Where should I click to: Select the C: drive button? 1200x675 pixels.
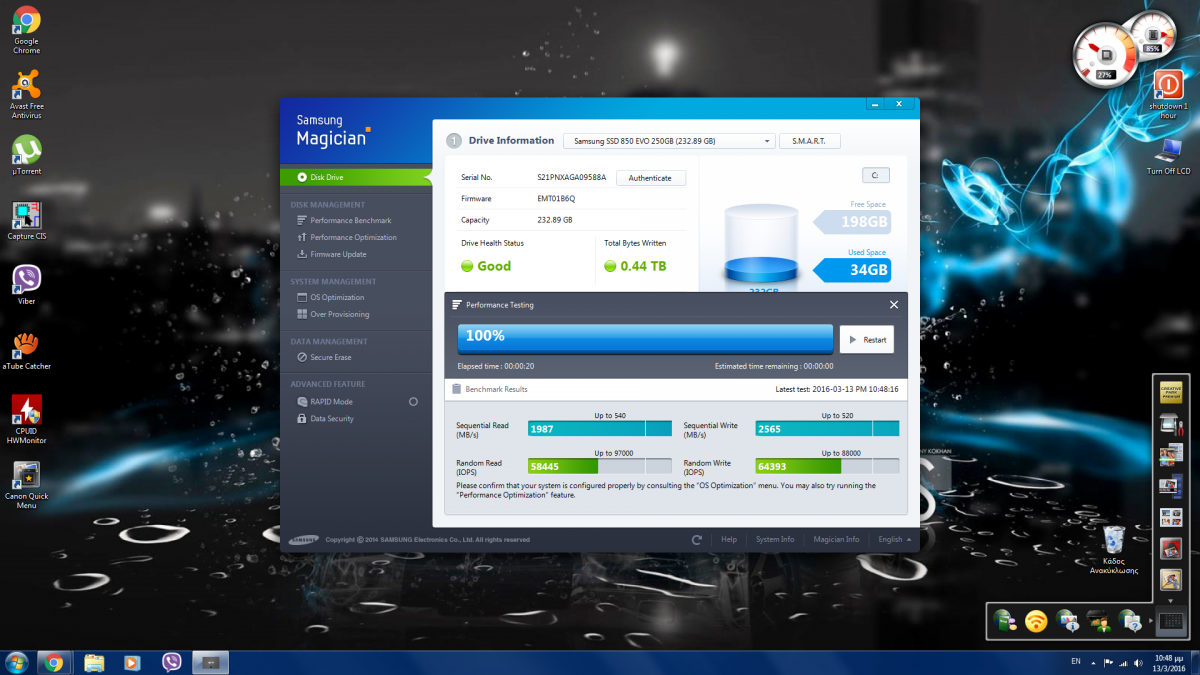pos(875,175)
